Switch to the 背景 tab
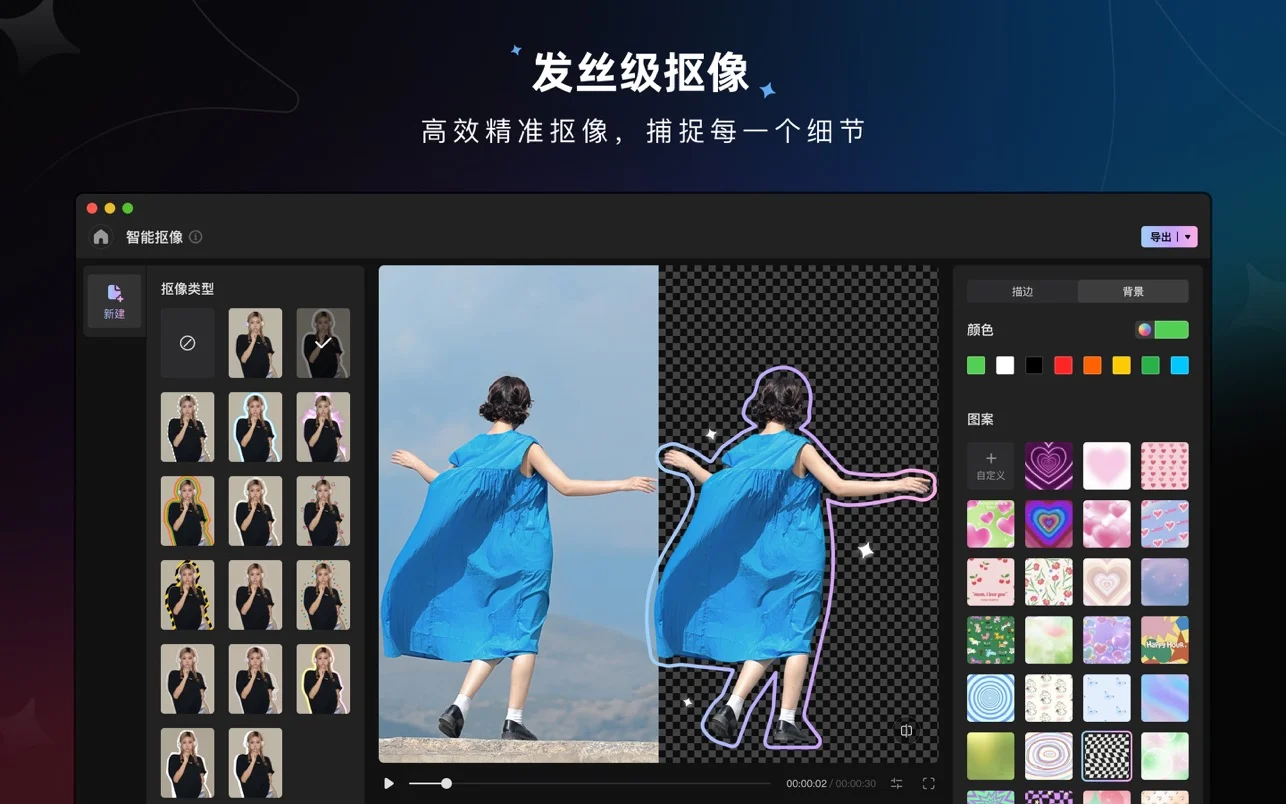Image resolution: width=1286 pixels, height=804 pixels. click(1133, 291)
